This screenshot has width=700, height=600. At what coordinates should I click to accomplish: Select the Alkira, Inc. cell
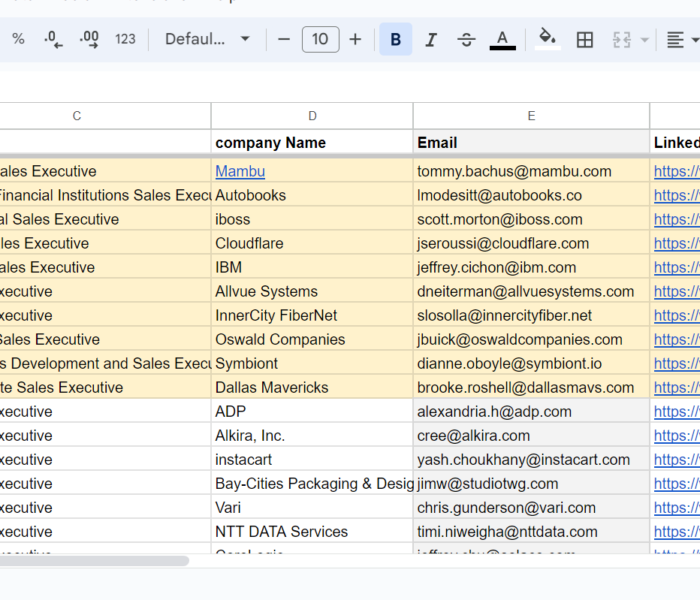tap(312, 436)
